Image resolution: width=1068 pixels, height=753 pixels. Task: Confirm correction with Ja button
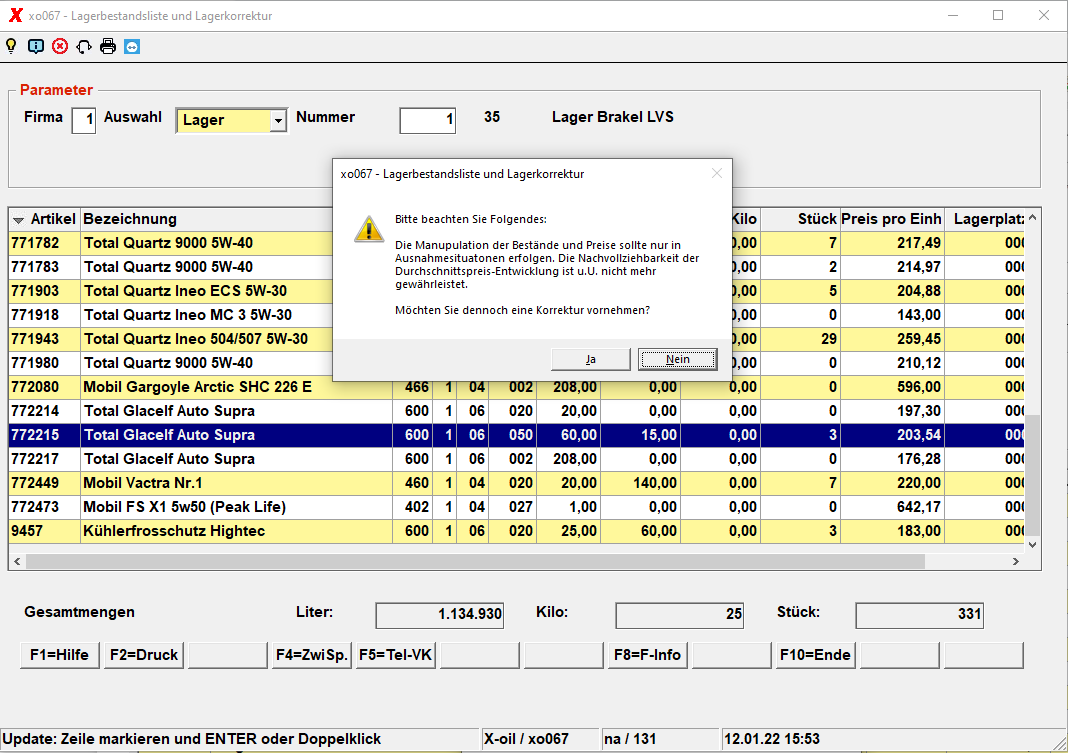[591, 359]
